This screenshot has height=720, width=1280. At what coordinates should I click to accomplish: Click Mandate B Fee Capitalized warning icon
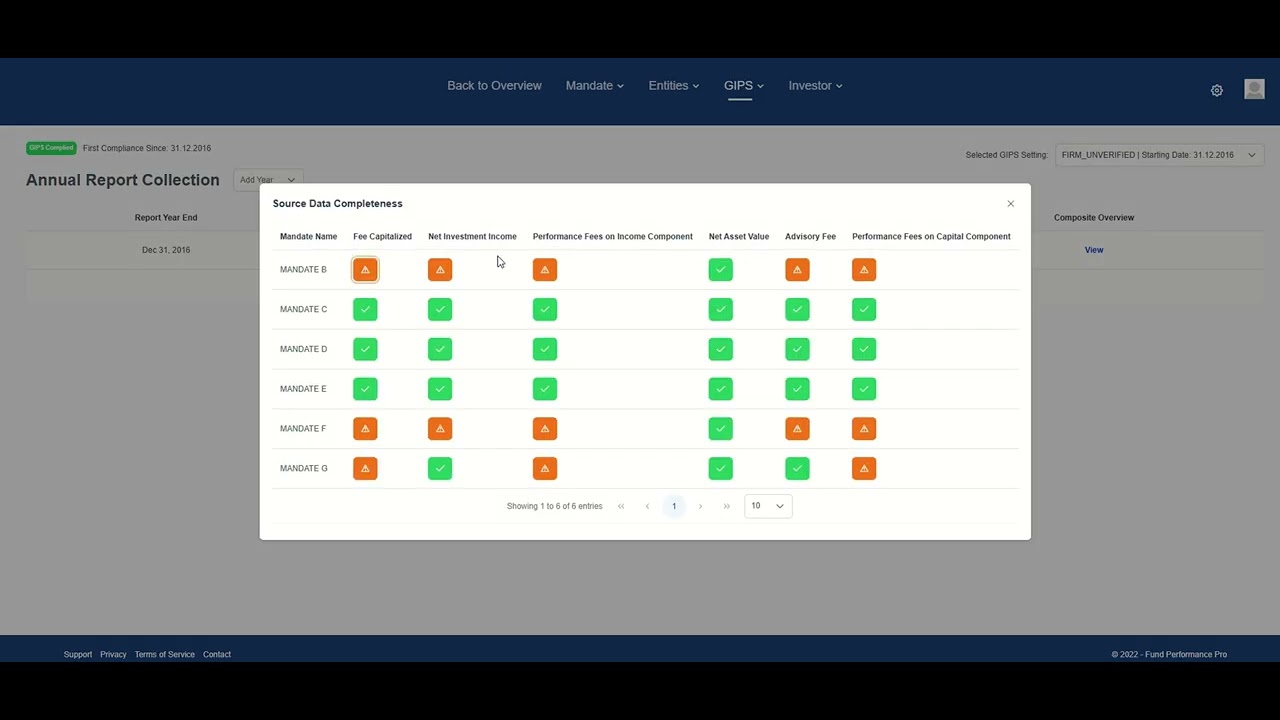click(x=365, y=270)
